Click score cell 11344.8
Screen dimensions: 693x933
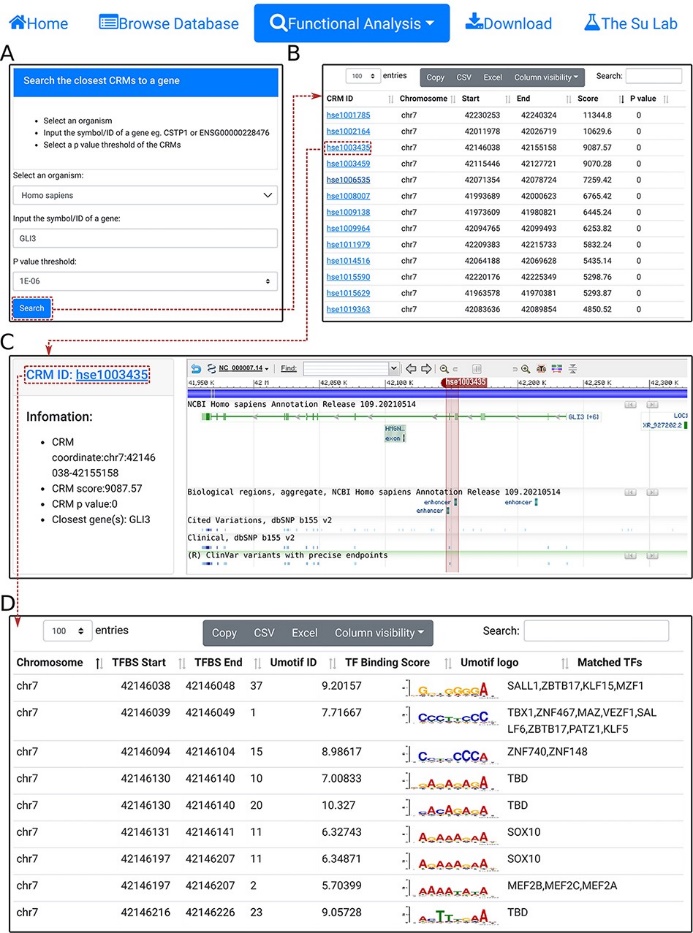pos(598,115)
